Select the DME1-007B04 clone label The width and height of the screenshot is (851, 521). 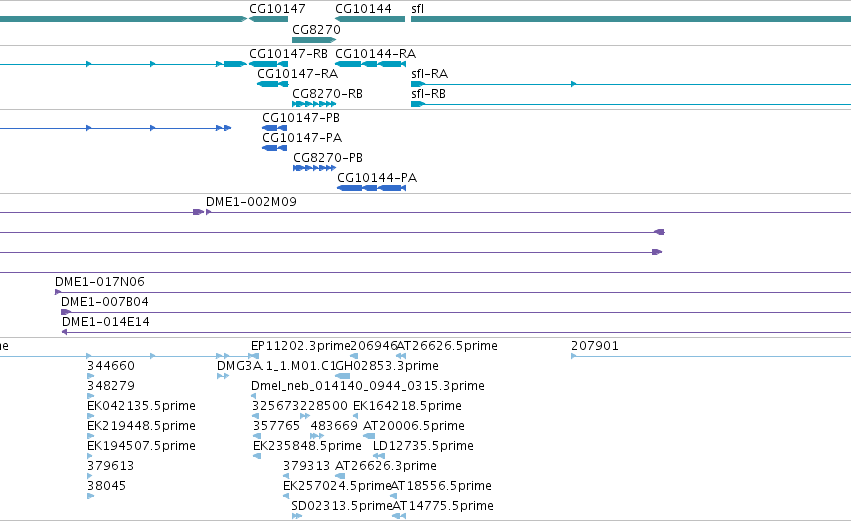pos(105,302)
